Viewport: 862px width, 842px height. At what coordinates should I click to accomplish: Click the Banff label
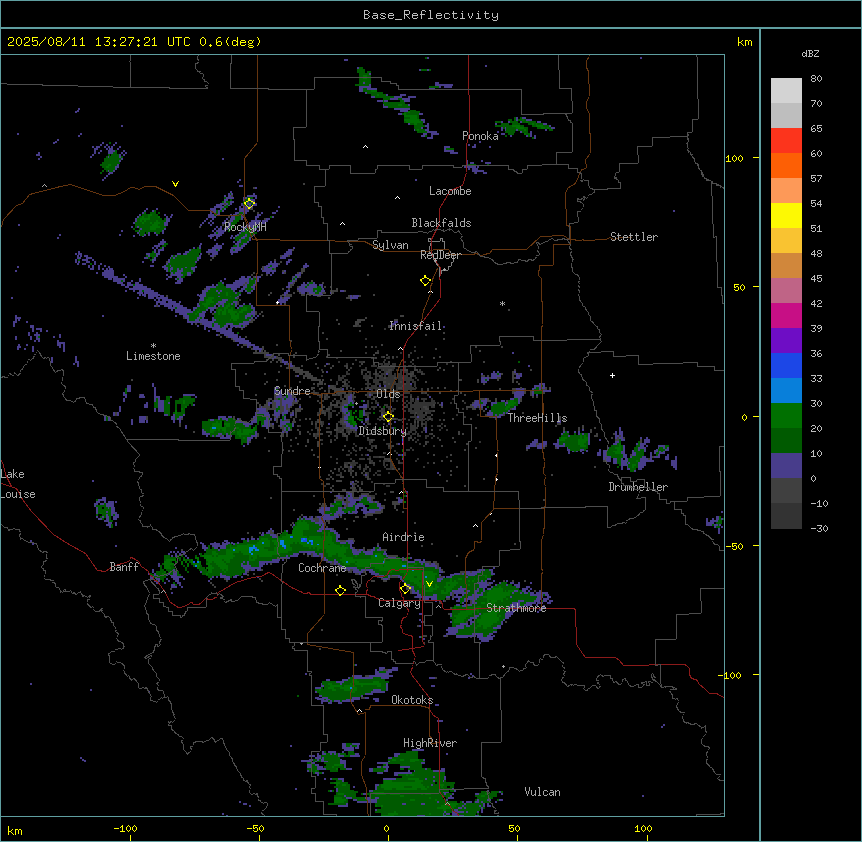coord(124,567)
